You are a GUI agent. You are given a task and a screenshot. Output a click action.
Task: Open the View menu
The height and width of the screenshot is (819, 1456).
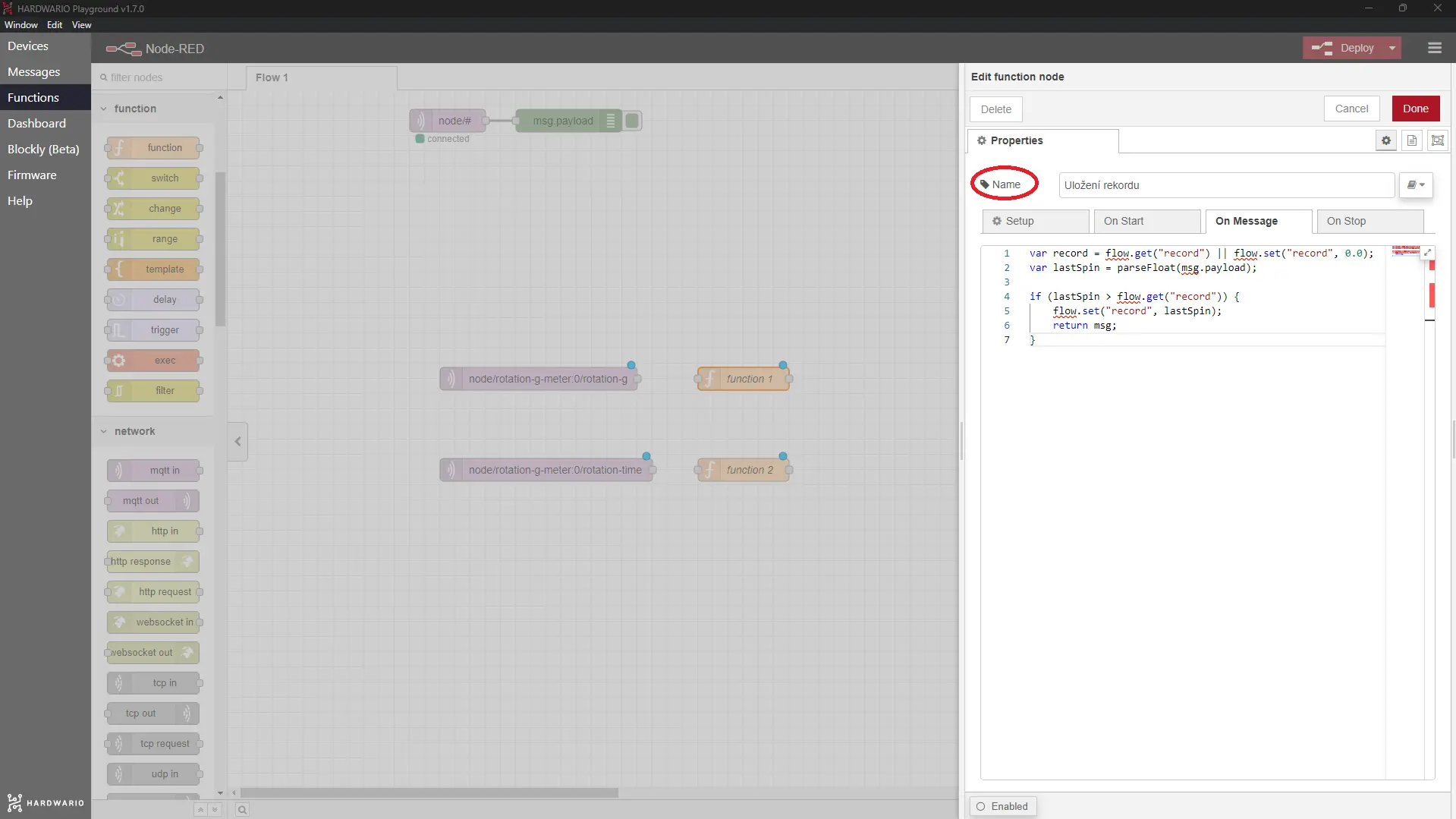point(82,25)
